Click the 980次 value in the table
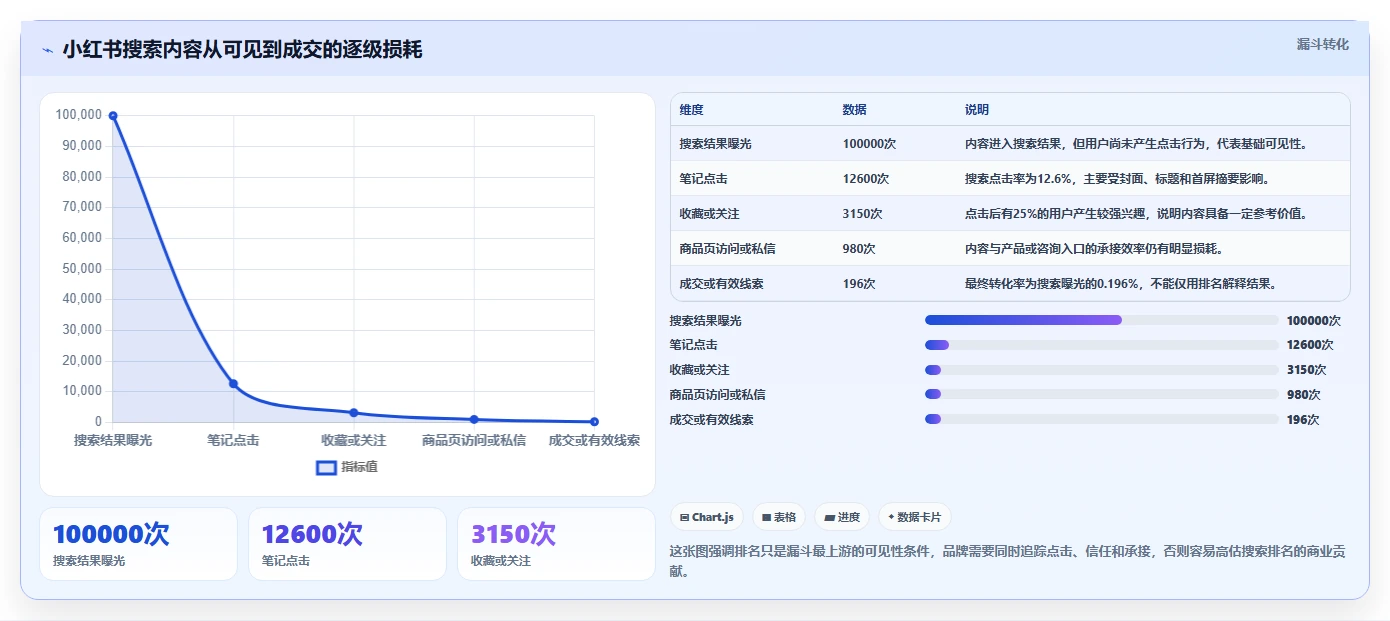This screenshot has height=621, width=1390. (859, 249)
